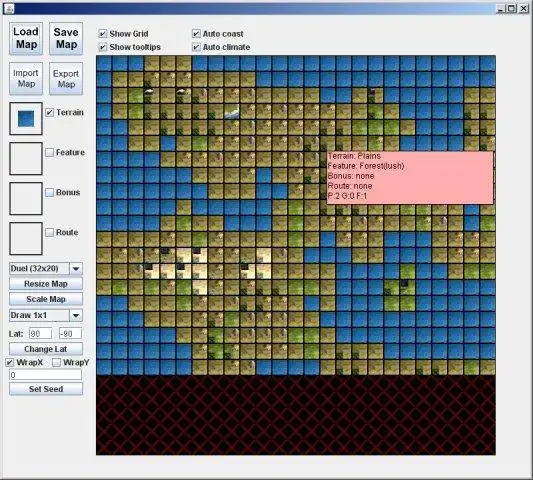Disable the Auto climate checkbox

pyautogui.click(x=196, y=47)
